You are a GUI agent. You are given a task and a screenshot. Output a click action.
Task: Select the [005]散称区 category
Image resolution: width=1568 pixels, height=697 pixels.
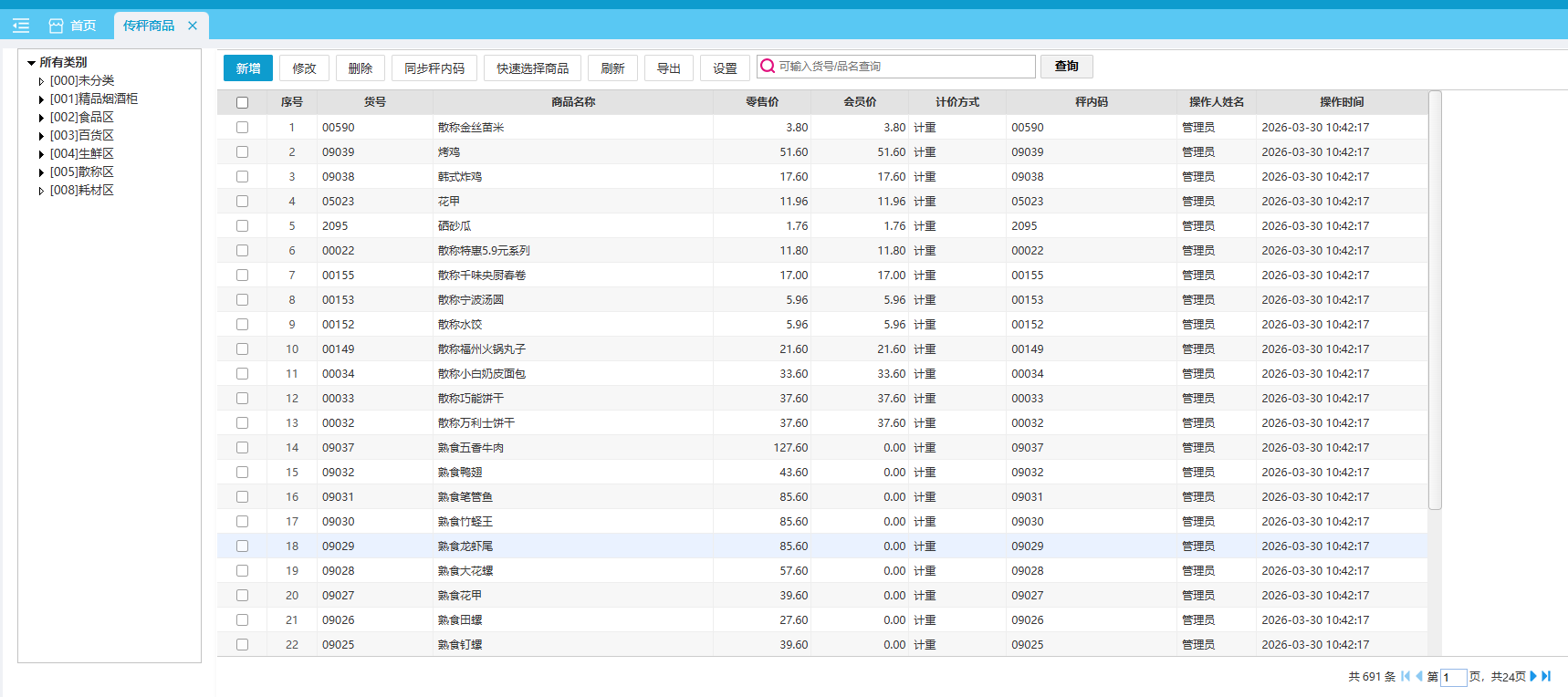(x=82, y=172)
